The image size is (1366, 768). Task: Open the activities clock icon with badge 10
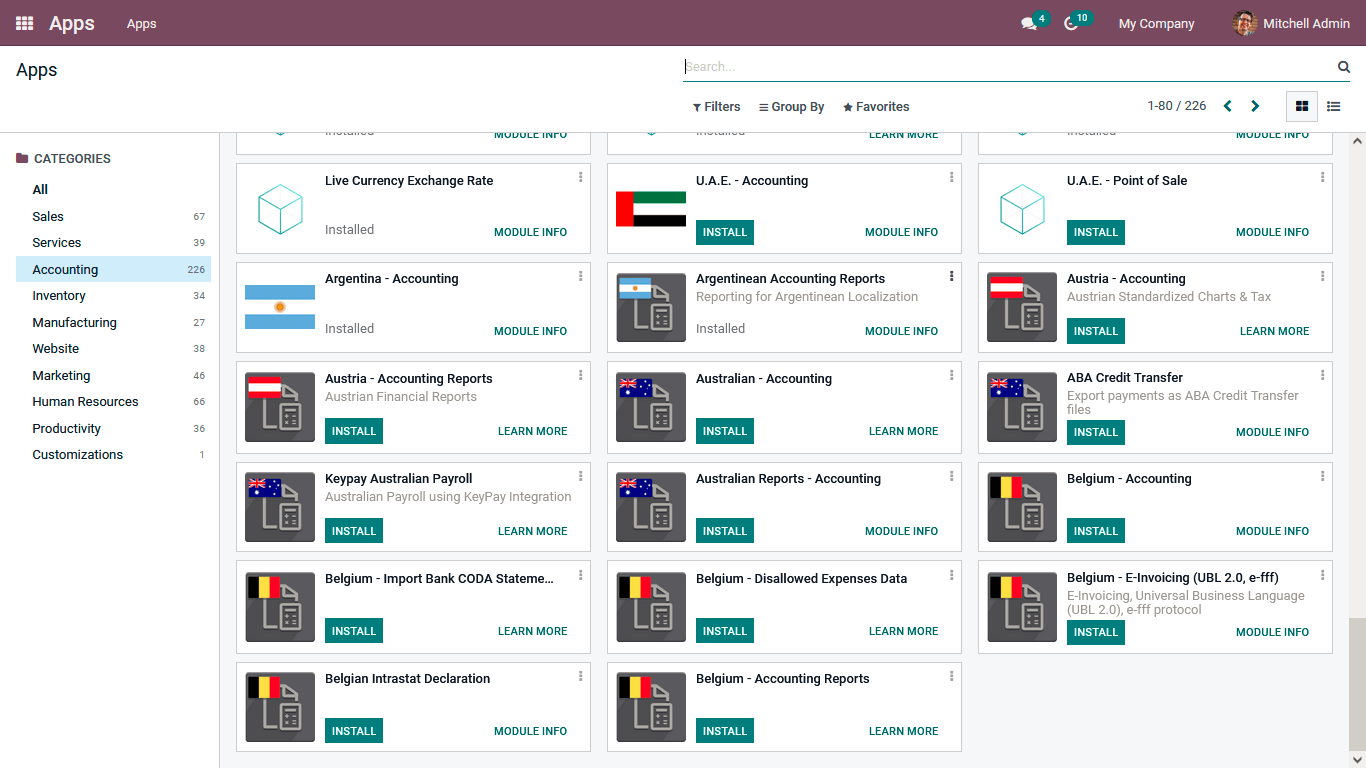click(1071, 23)
